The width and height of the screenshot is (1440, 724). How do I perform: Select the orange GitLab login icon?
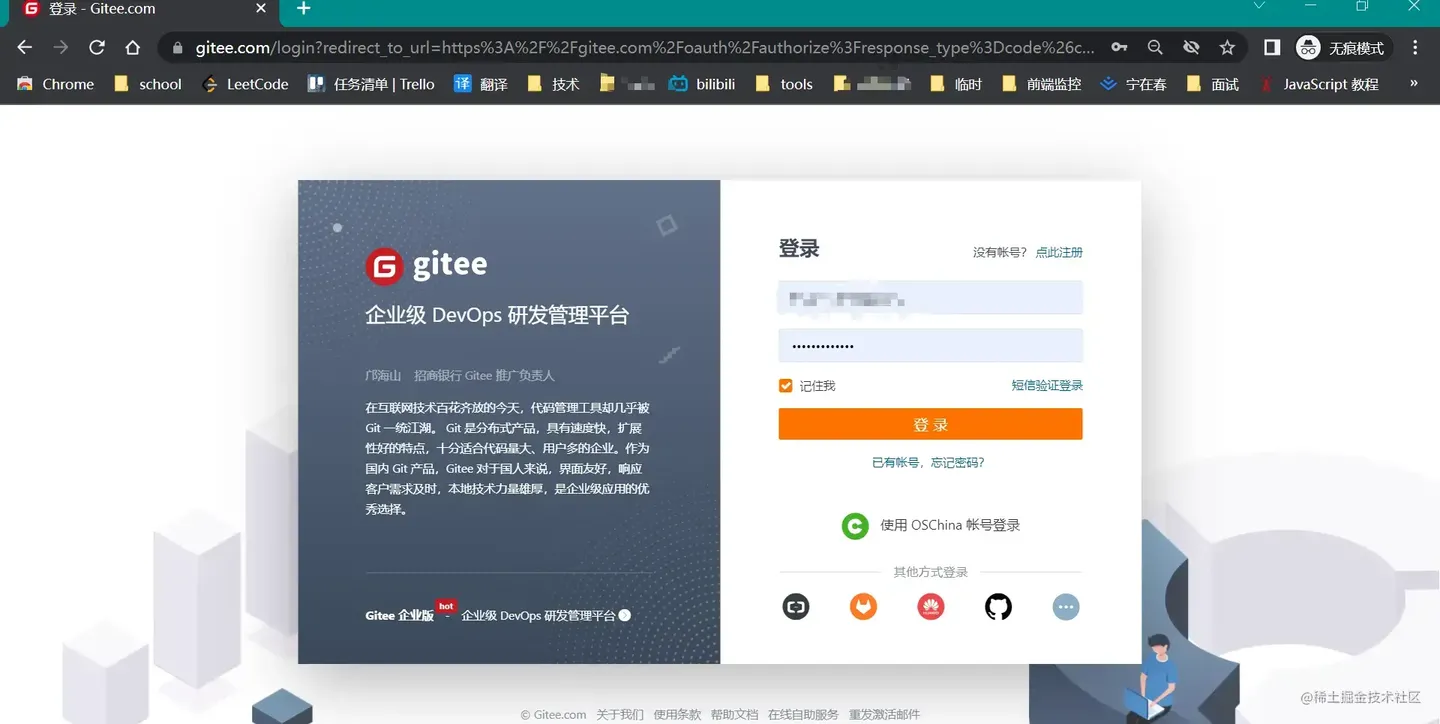[x=863, y=607]
